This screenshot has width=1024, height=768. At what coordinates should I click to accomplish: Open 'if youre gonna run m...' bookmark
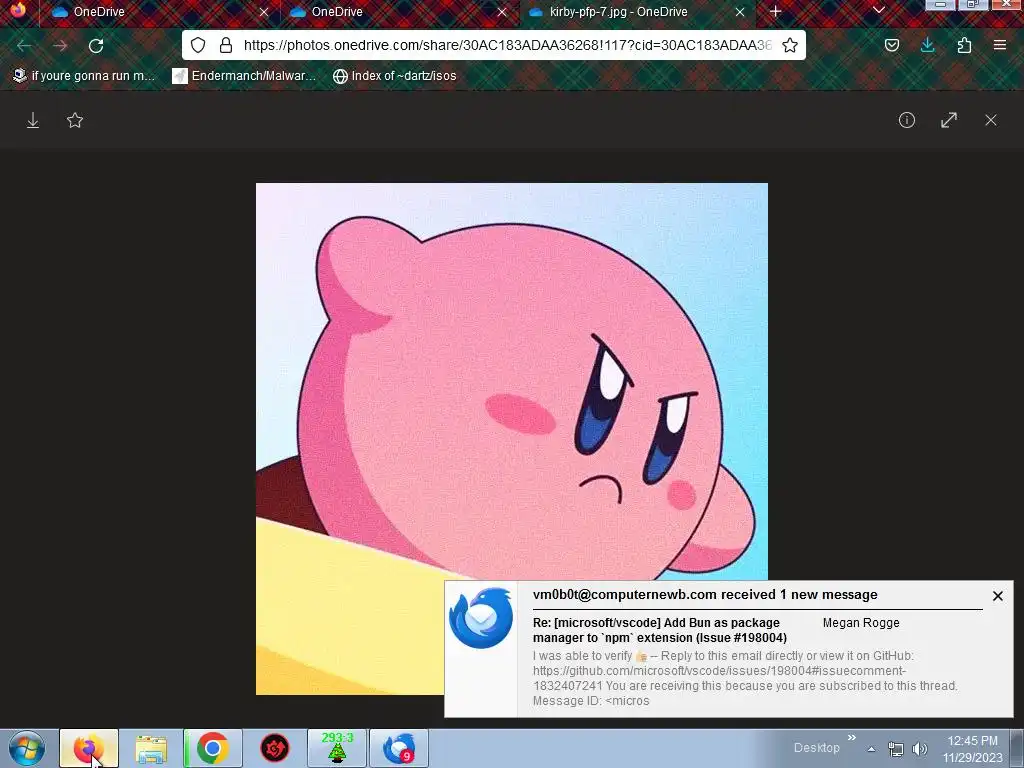point(84,76)
